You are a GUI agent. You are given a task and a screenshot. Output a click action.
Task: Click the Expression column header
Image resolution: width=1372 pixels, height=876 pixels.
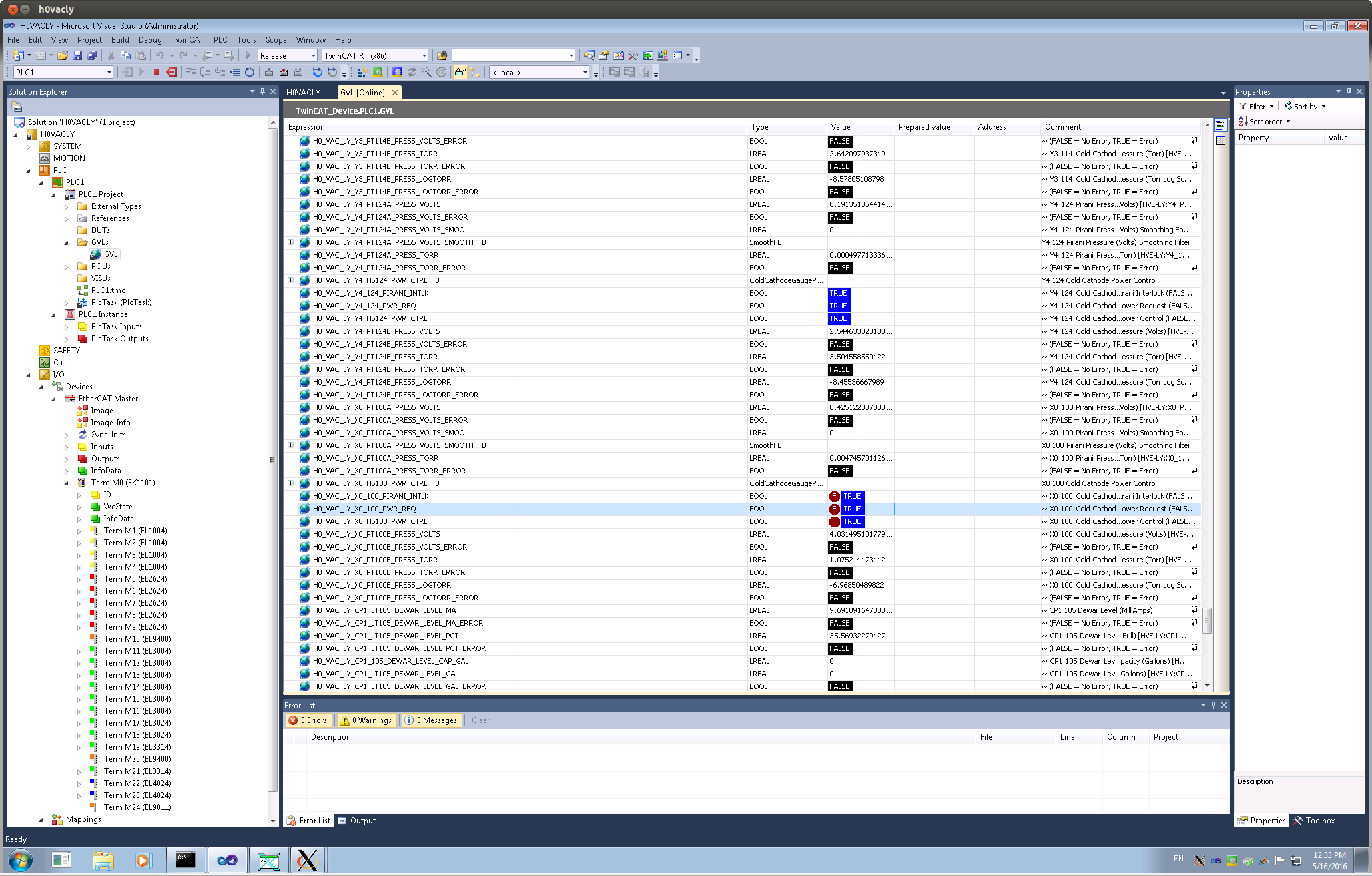pyautogui.click(x=516, y=127)
